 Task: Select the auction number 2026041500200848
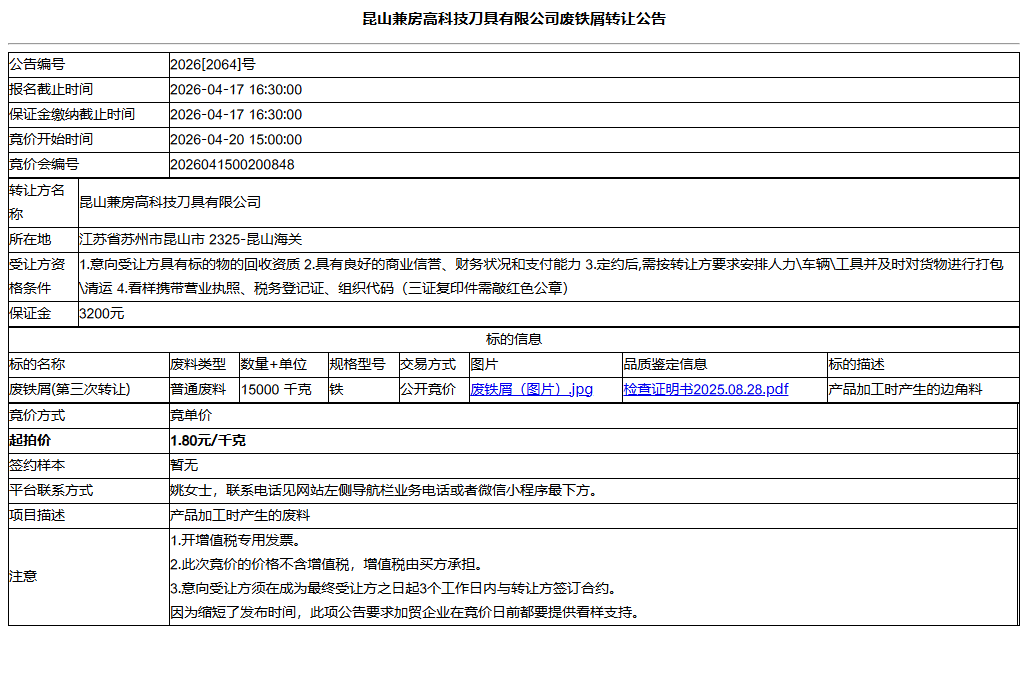[232, 165]
